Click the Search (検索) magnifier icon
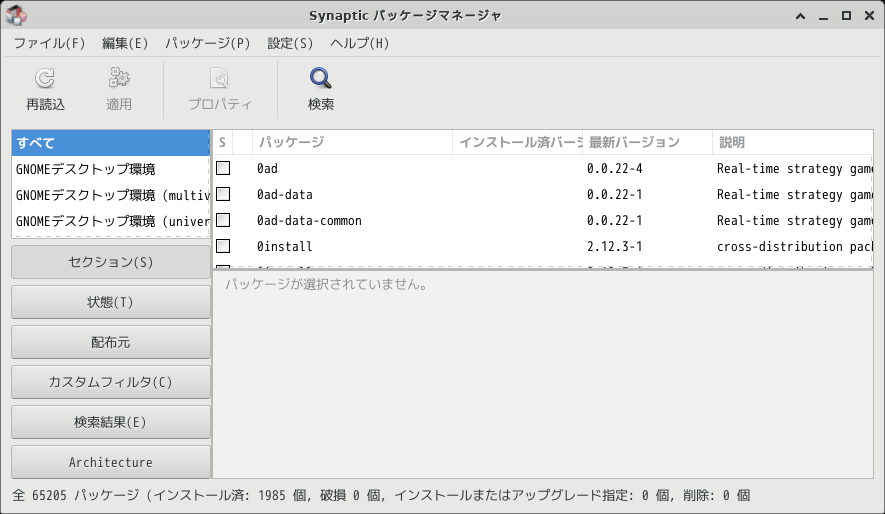 [321, 78]
